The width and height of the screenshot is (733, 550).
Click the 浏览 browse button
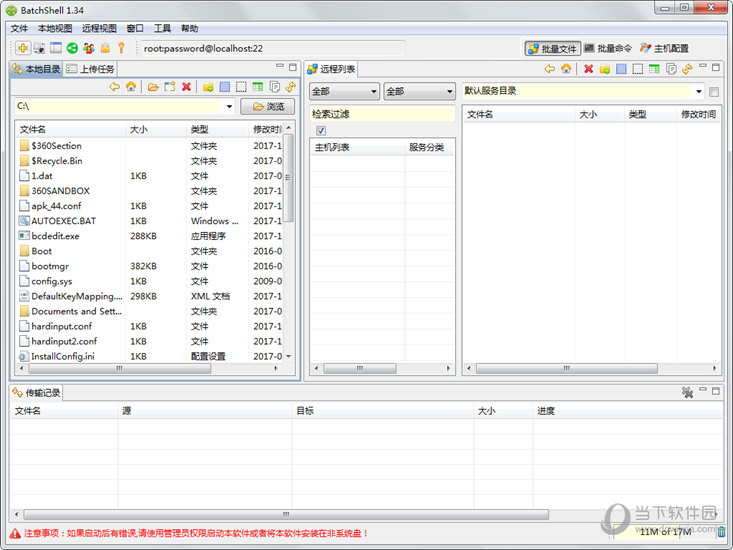point(267,106)
